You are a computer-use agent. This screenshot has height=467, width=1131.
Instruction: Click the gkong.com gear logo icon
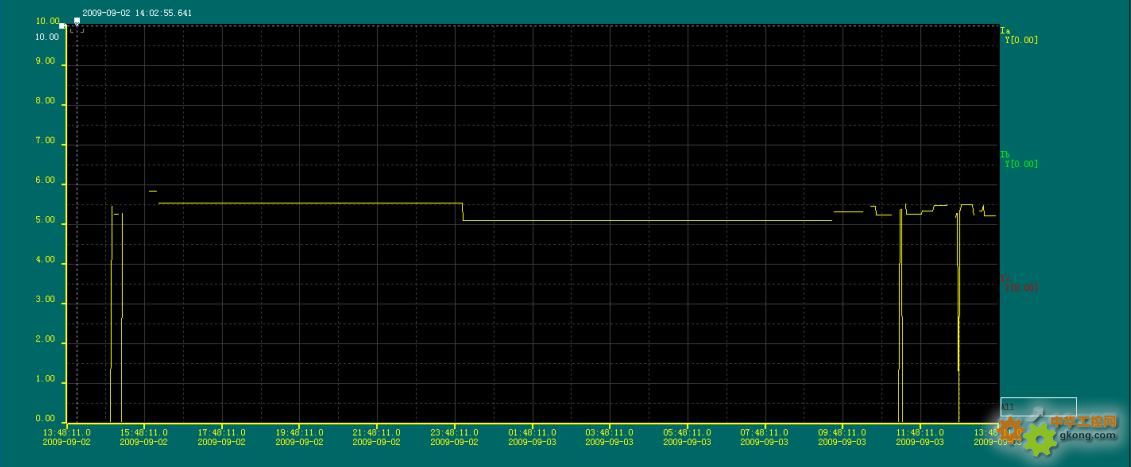tap(1040, 436)
